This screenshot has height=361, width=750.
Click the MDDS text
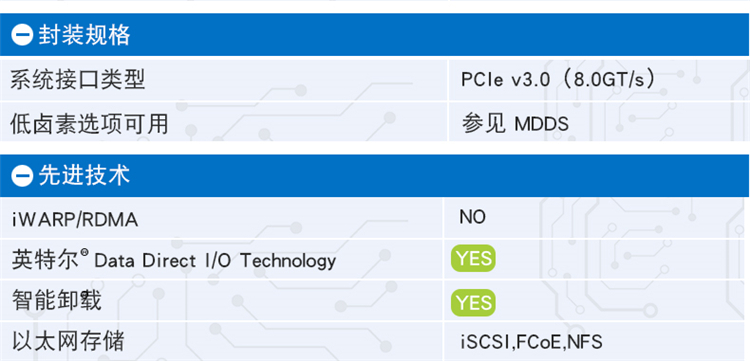[x=541, y=125]
